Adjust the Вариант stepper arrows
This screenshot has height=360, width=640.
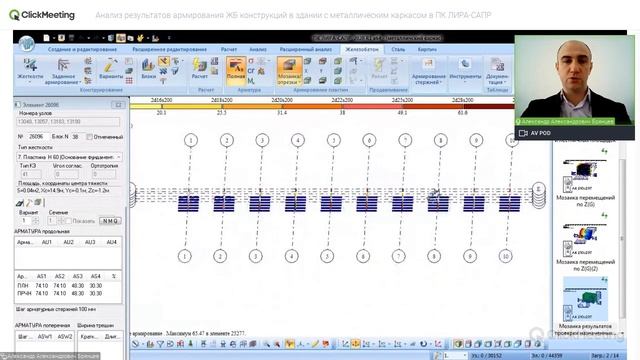pos(36,221)
